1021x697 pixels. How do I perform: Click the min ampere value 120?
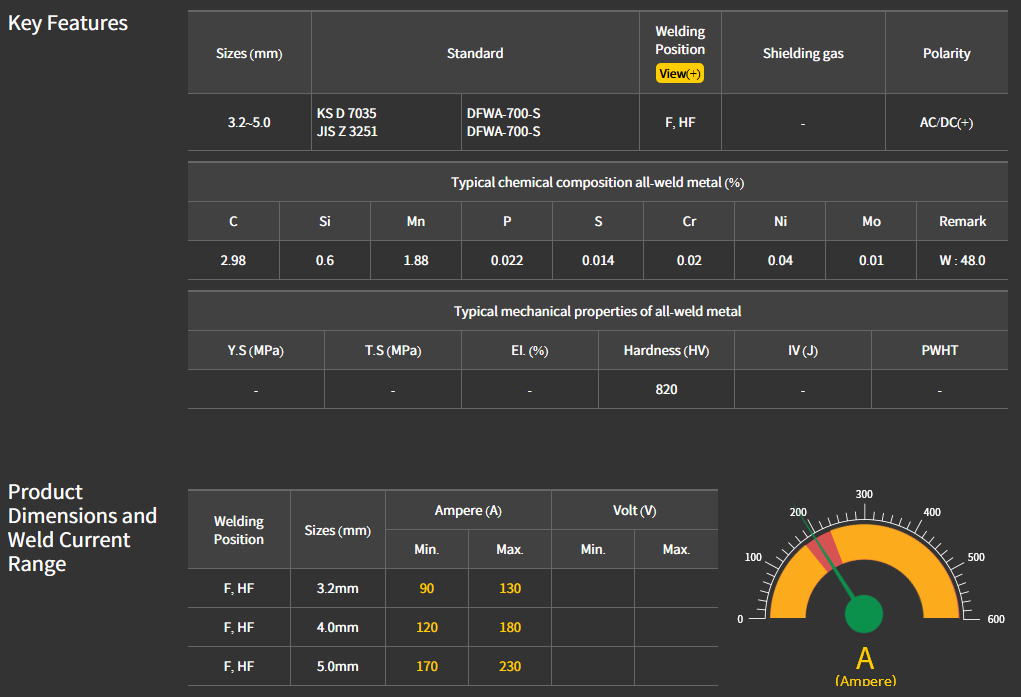[x=427, y=627]
